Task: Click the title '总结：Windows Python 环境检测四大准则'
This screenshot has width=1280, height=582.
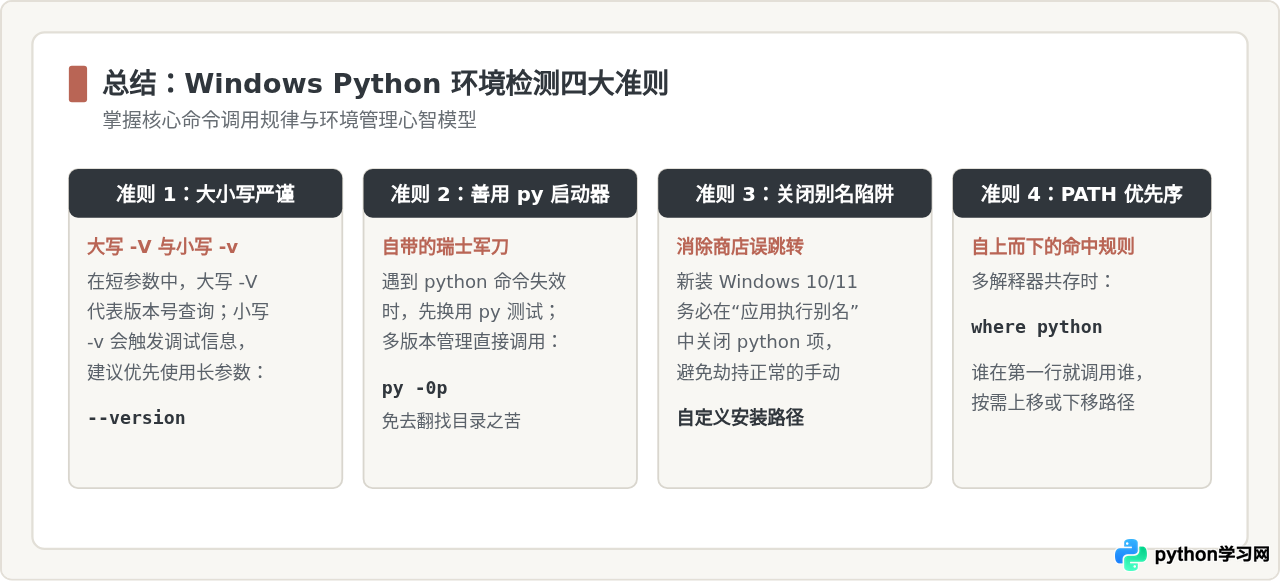Action: coord(385,83)
